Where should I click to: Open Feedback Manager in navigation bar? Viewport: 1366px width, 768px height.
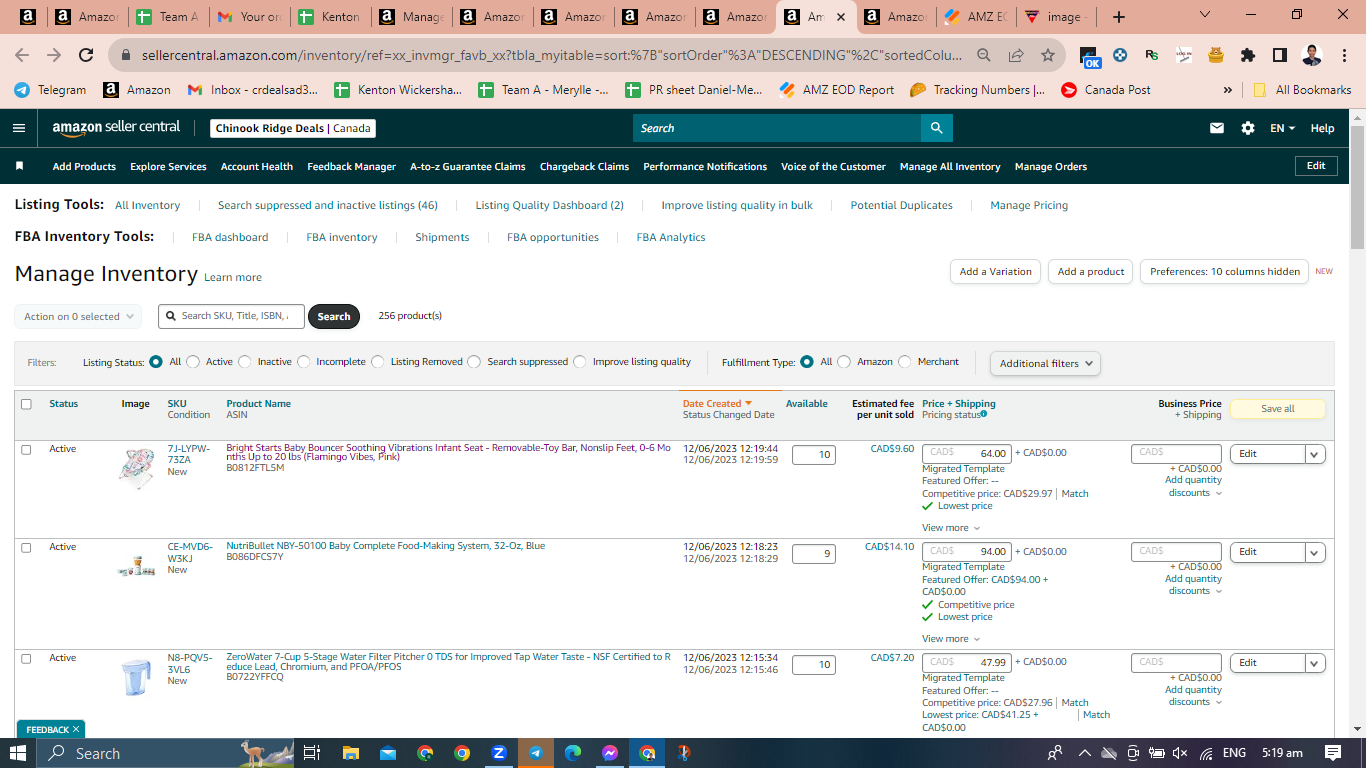point(351,166)
